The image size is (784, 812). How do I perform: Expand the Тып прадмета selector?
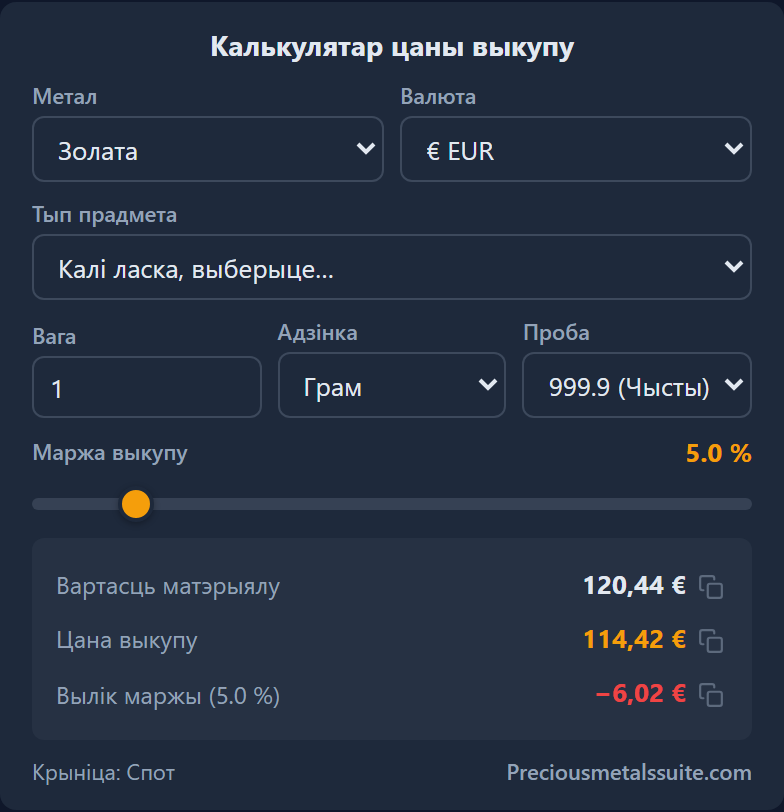[x=392, y=267]
